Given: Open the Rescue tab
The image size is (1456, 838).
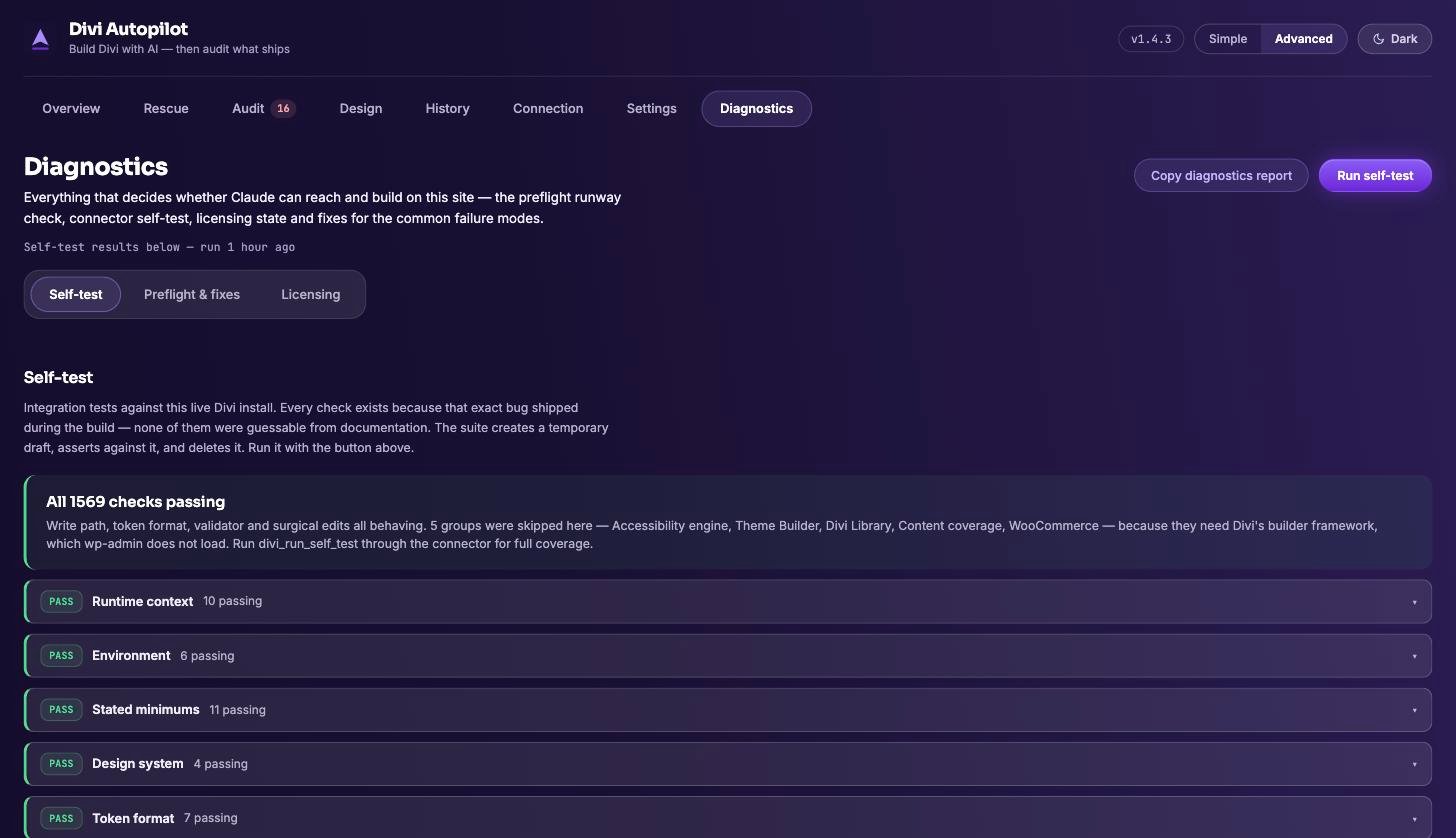Looking at the screenshot, I should pyautogui.click(x=166, y=108).
